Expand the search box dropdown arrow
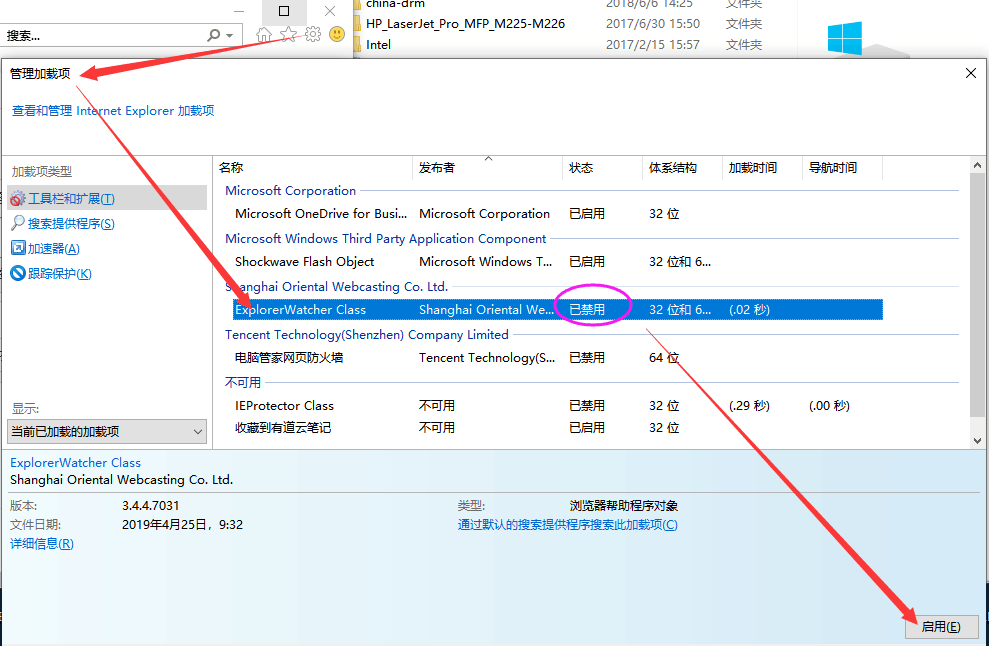The height and width of the screenshot is (646, 989). [x=230, y=36]
